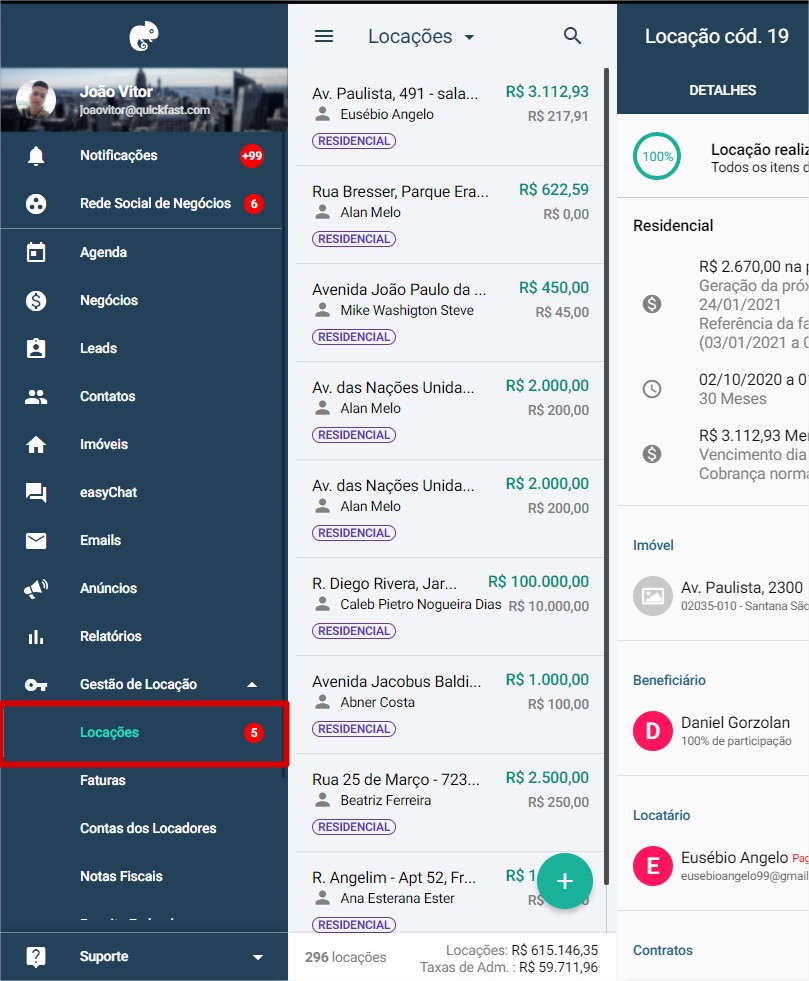Click the person icon beside Mike Washigton Steve

(323, 310)
